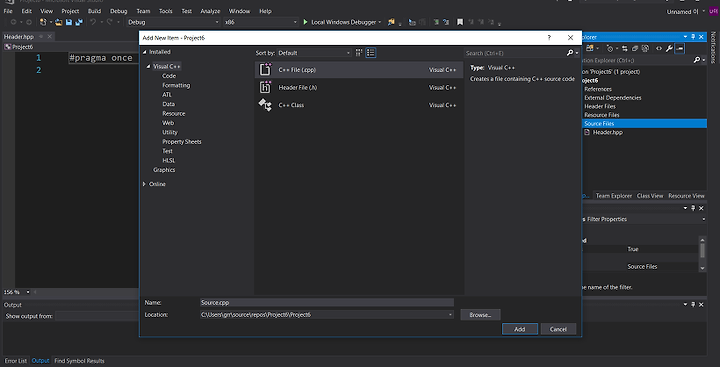Switch to the Team Explorer tab
The height and width of the screenshot is (367, 720).
pyautogui.click(x=614, y=196)
